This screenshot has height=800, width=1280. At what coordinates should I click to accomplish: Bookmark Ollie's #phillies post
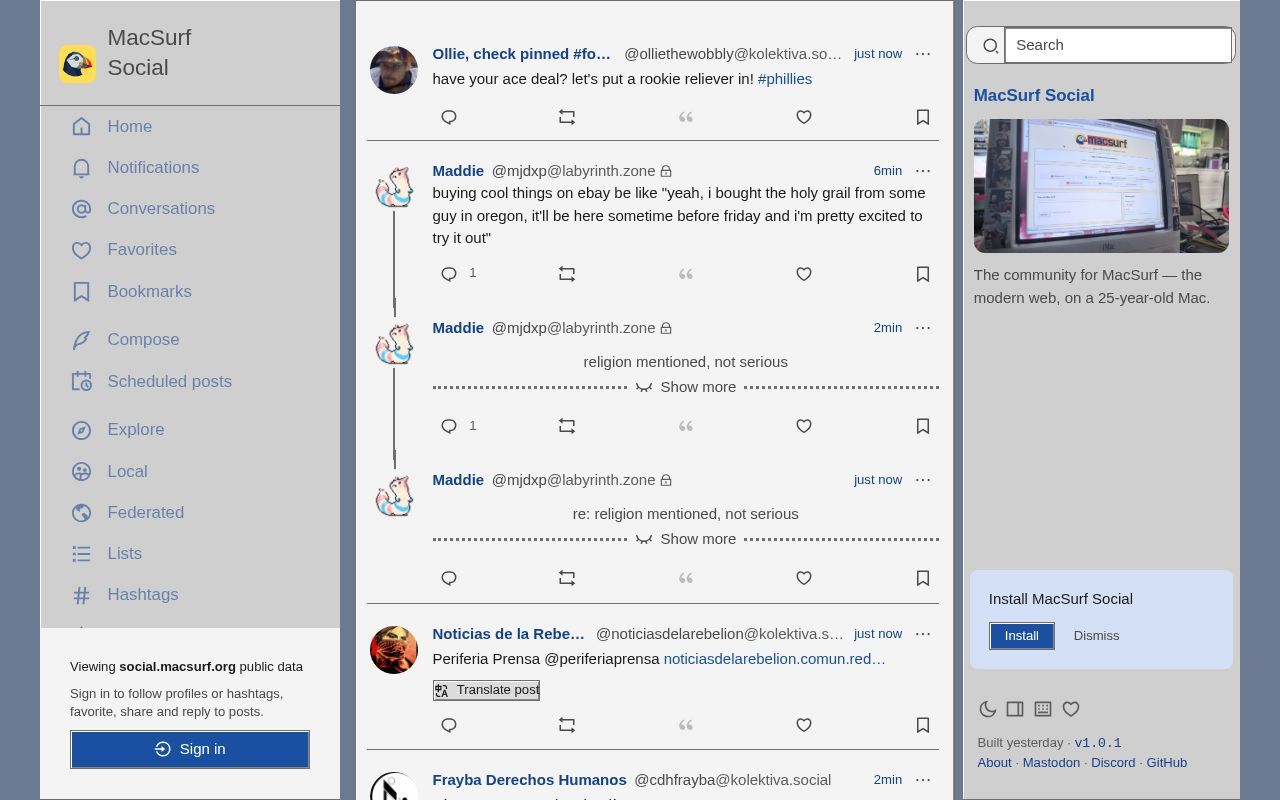click(923, 118)
